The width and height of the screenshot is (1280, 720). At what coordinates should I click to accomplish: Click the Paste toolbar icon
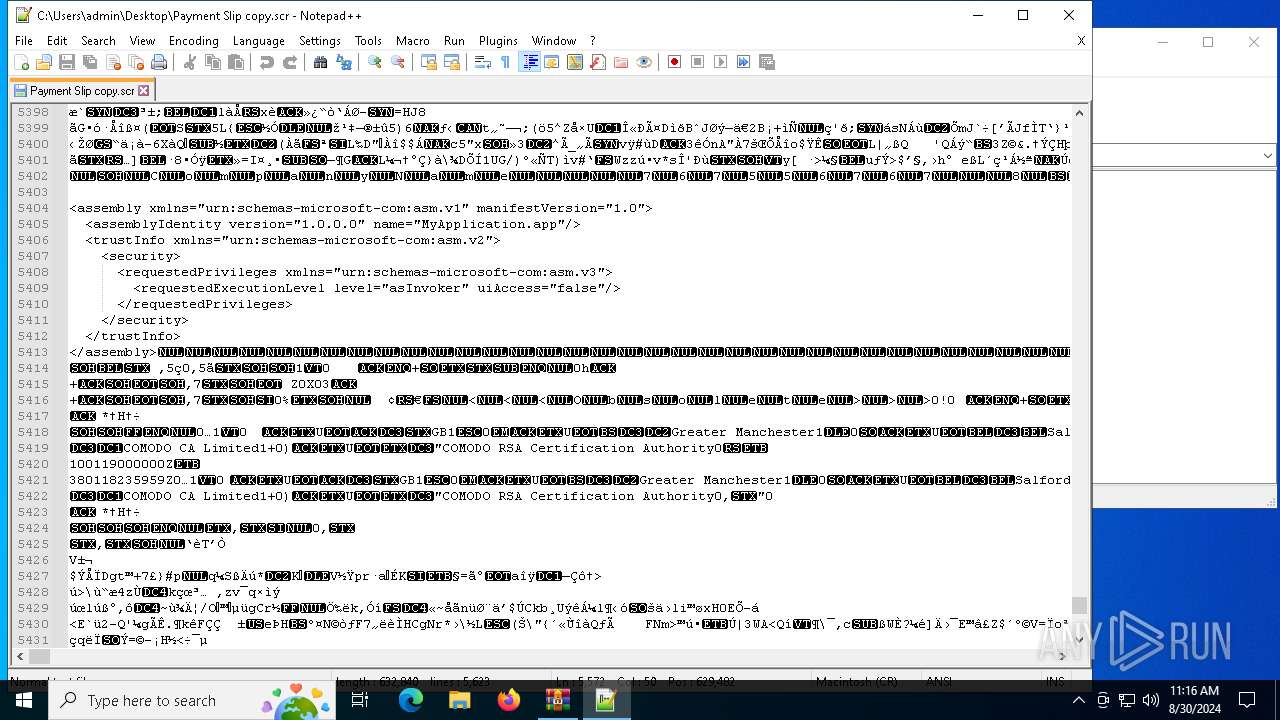[236, 62]
